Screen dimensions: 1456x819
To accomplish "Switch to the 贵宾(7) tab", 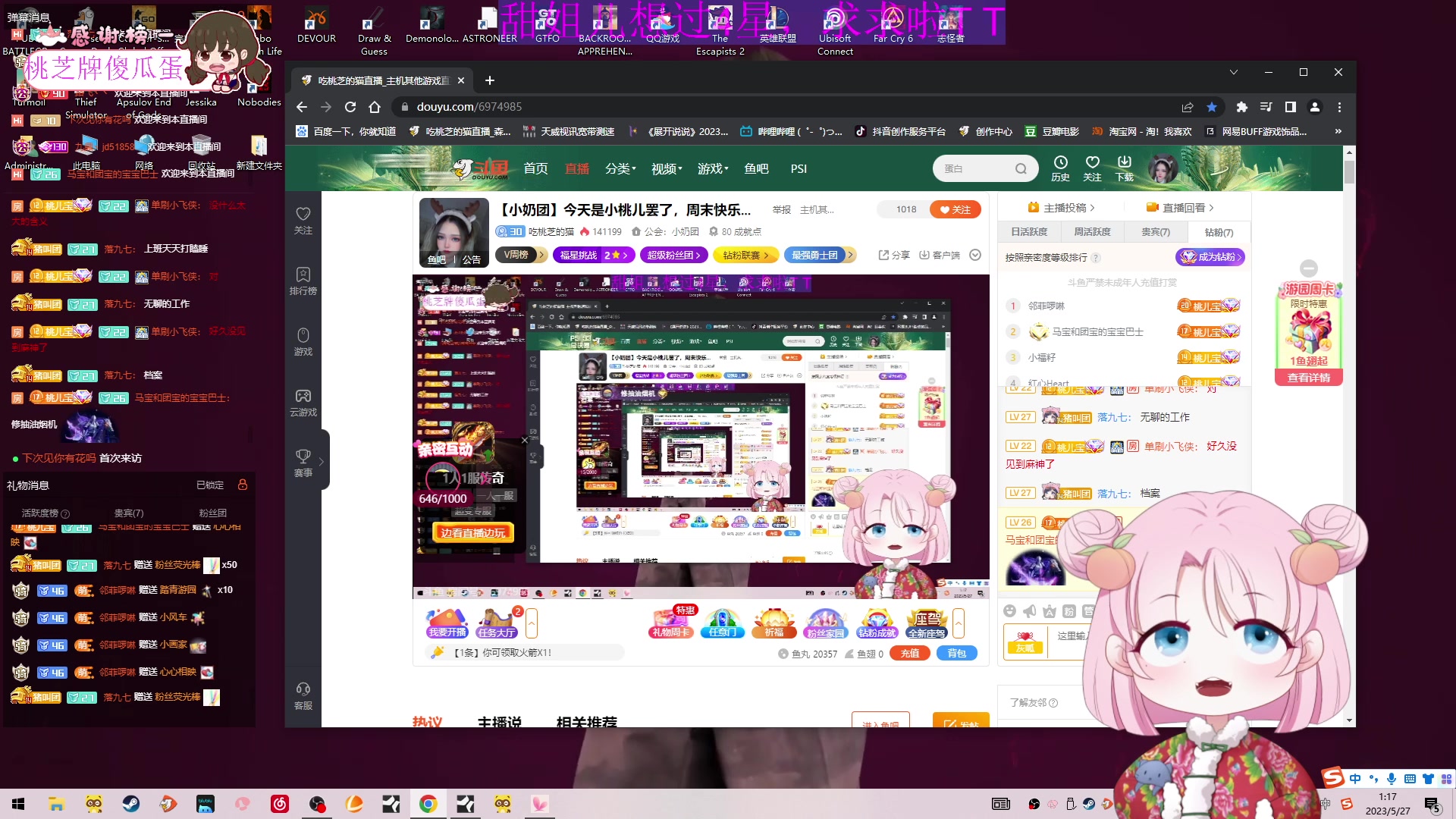I will [1156, 232].
